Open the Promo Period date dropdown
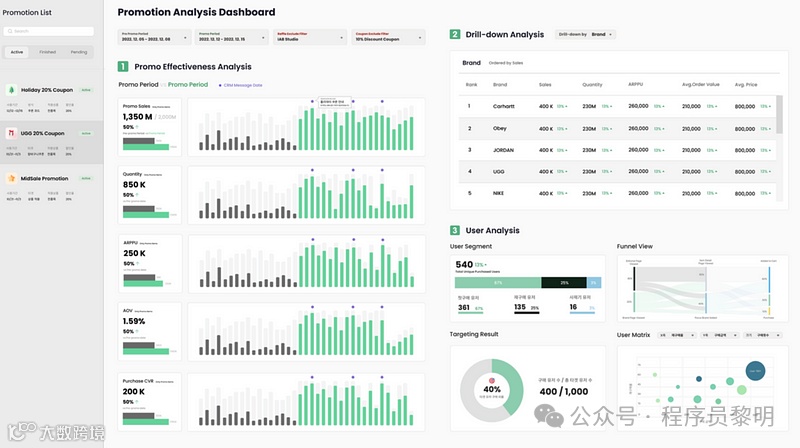The height and width of the screenshot is (448, 800). point(232,37)
